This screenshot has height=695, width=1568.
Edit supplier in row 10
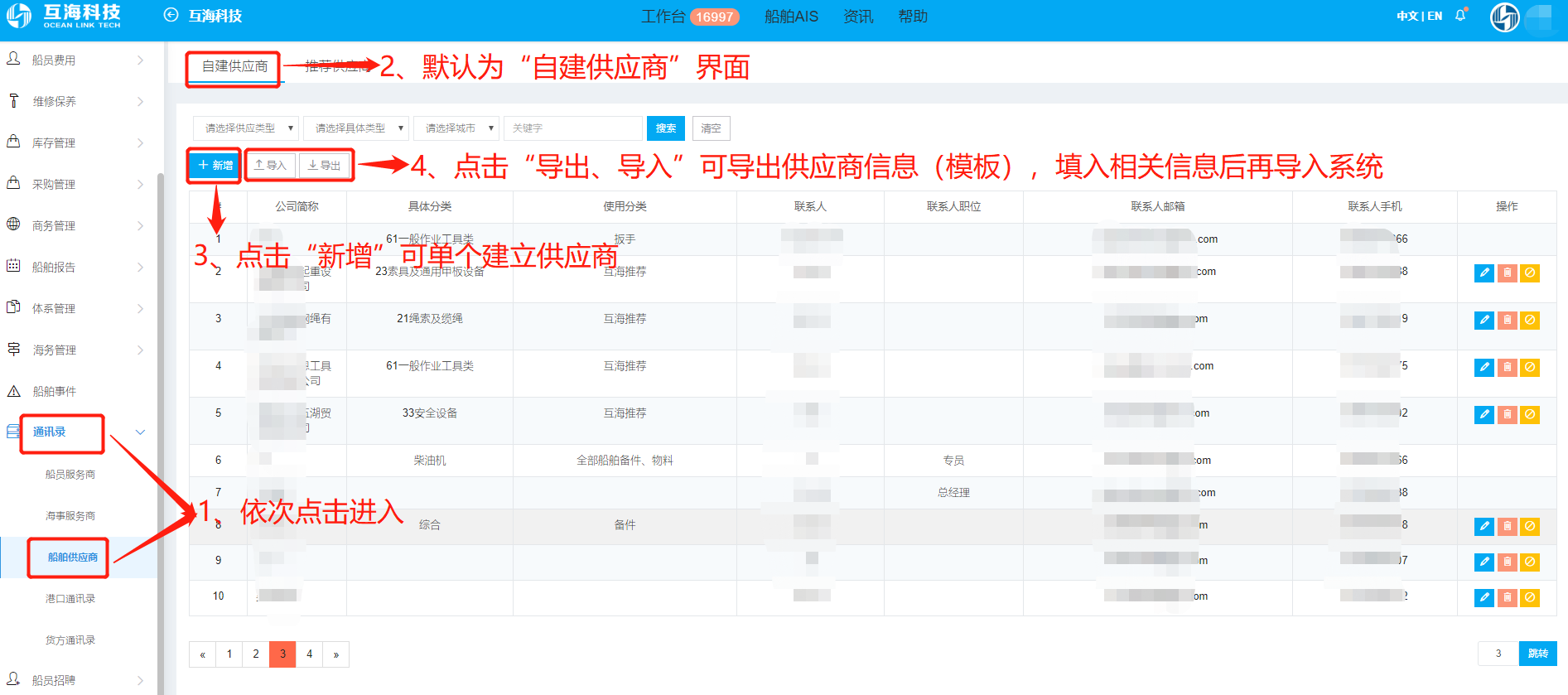coord(1484,597)
